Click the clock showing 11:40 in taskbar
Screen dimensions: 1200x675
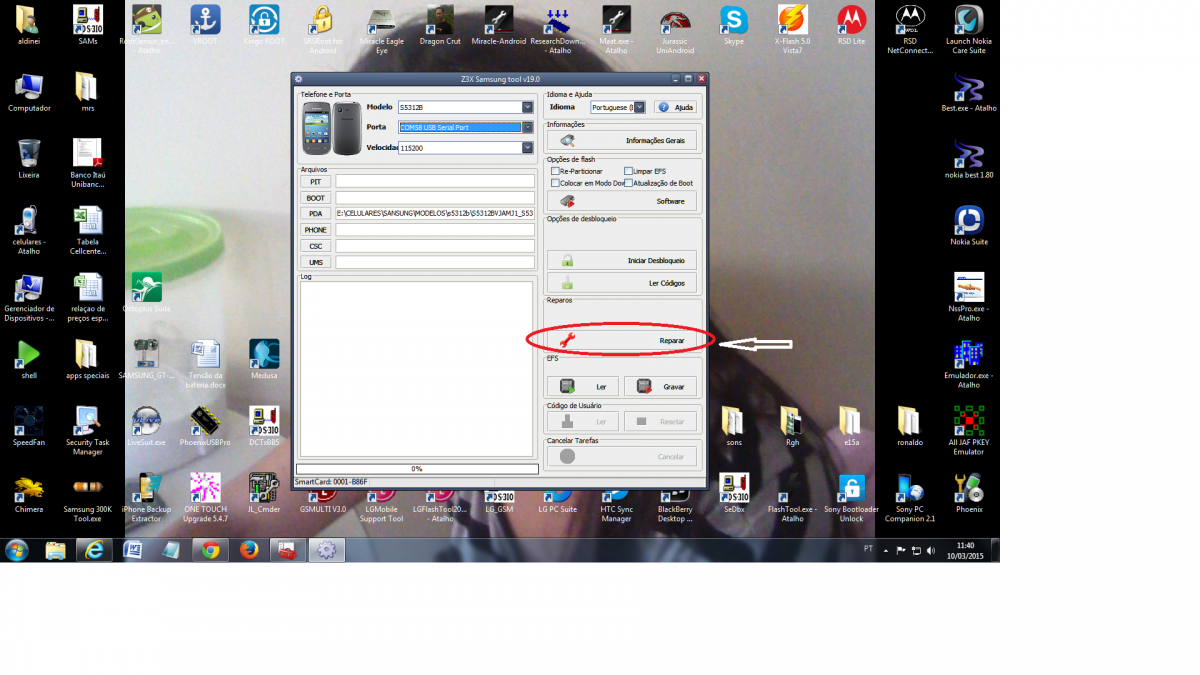click(965, 550)
